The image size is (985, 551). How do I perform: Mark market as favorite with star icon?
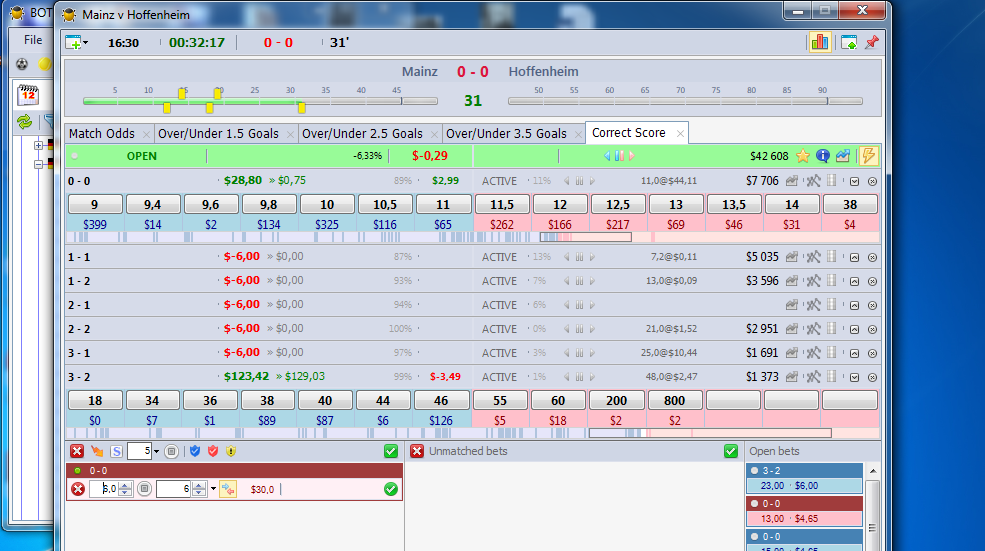(x=803, y=156)
